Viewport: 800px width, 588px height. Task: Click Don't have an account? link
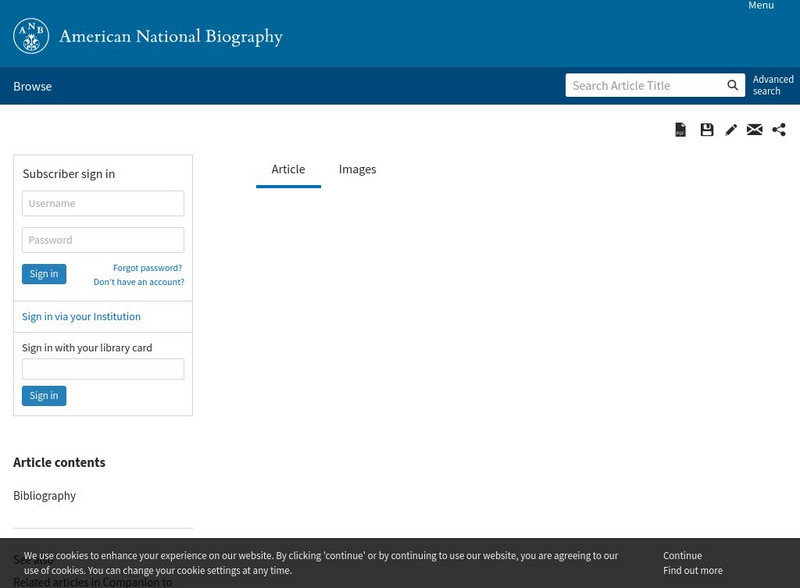[x=139, y=282]
